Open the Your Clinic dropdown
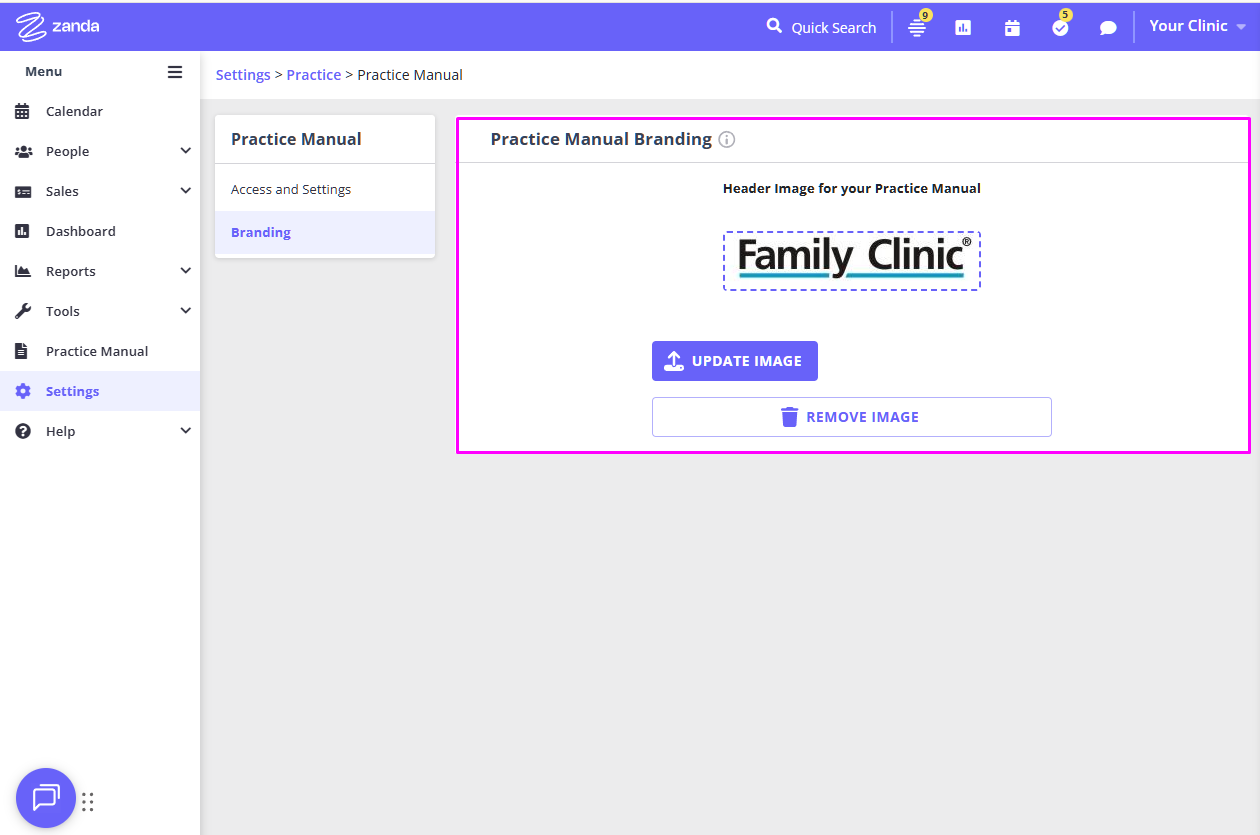The image size is (1260, 835). (x=1197, y=27)
